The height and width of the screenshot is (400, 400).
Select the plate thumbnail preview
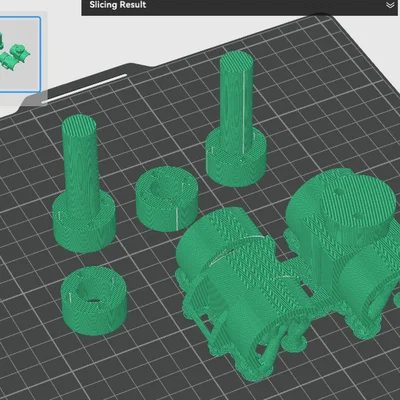[x=20, y=54]
